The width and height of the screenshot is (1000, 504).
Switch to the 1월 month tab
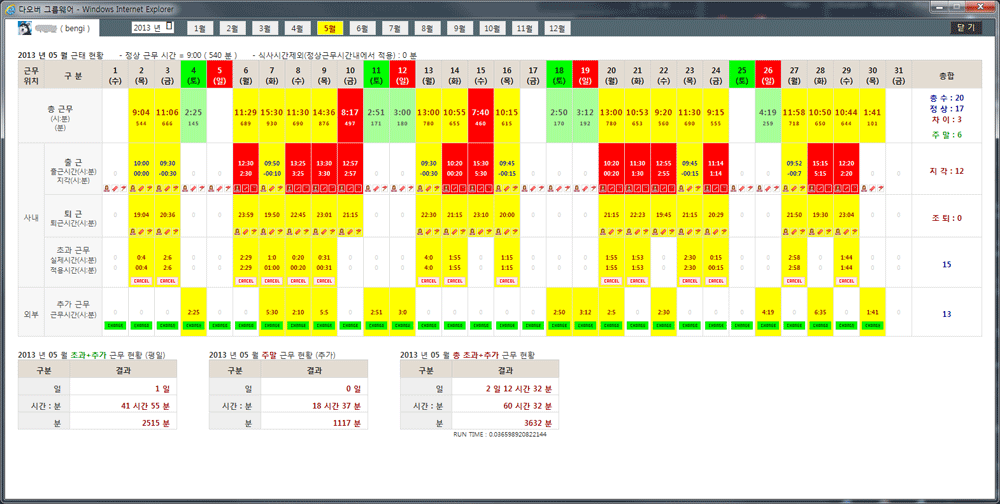[x=201, y=29]
